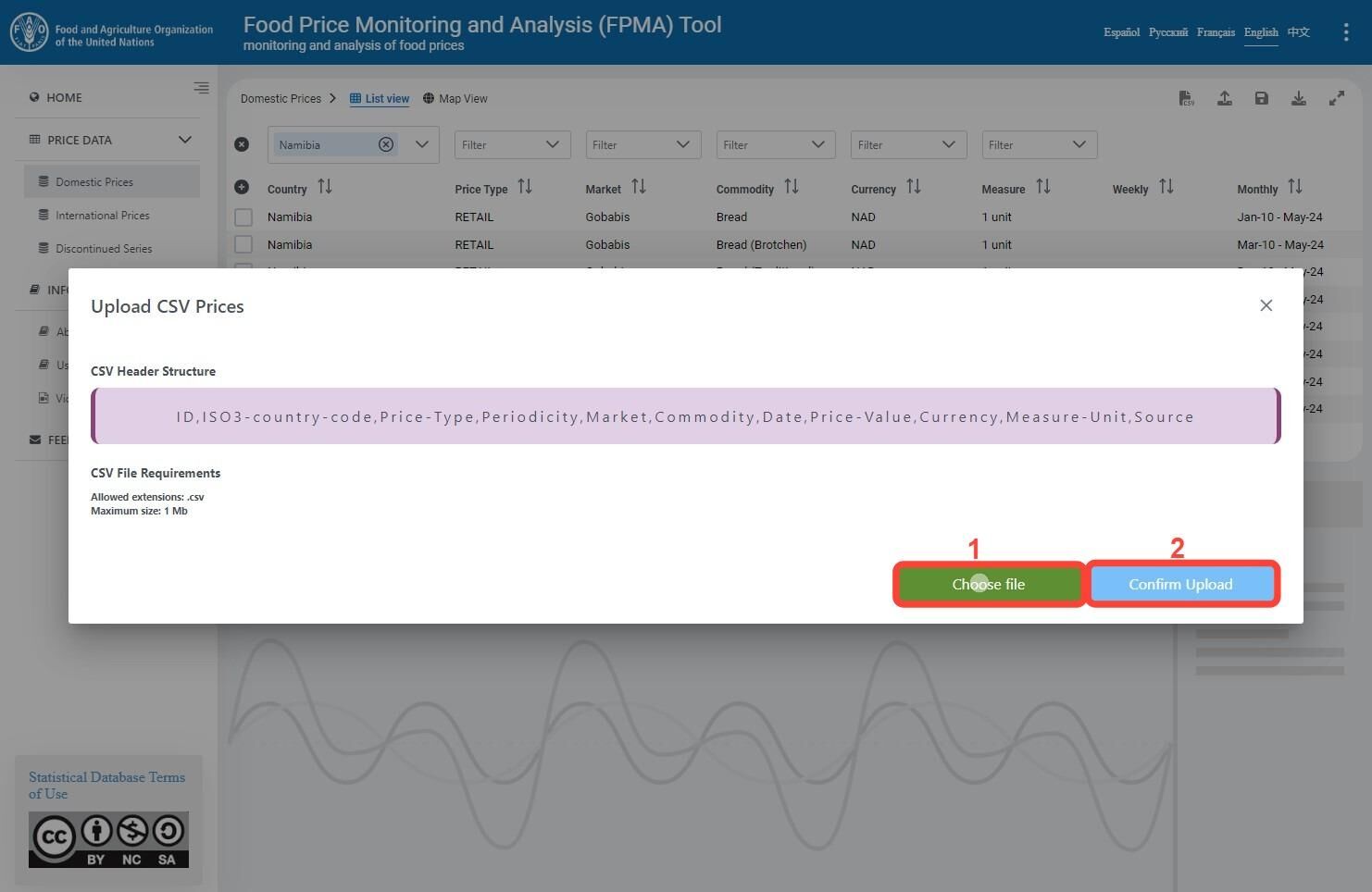
Task: Open the three-dot options menu in header
Action: (x=1345, y=32)
